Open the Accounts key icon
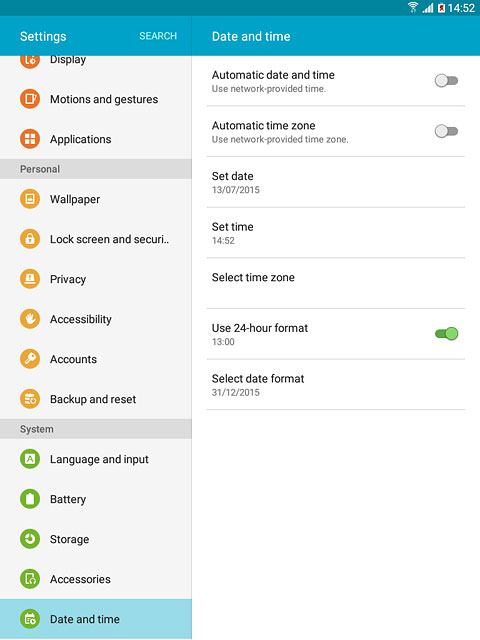This screenshot has height=640, width=480. [30, 359]
